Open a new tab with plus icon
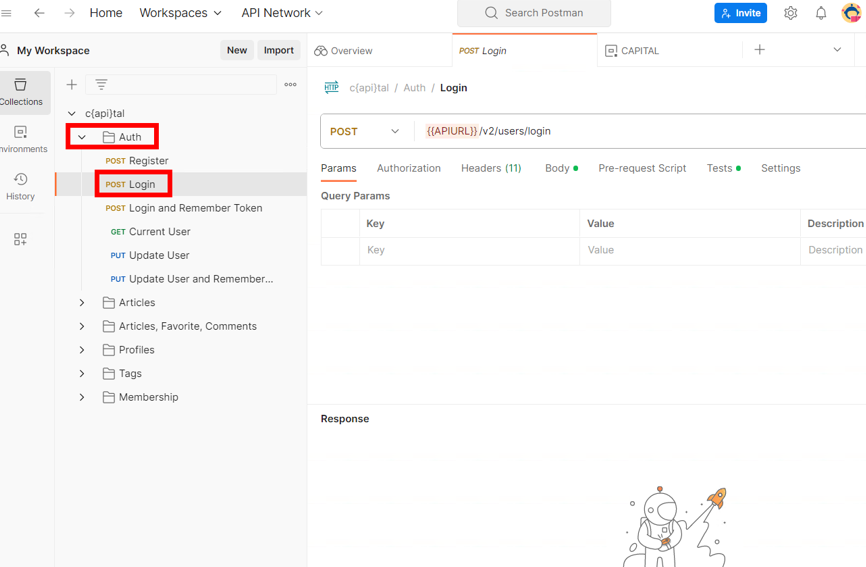The height and width of the screenshot is (567, 866). pos(759,50)
